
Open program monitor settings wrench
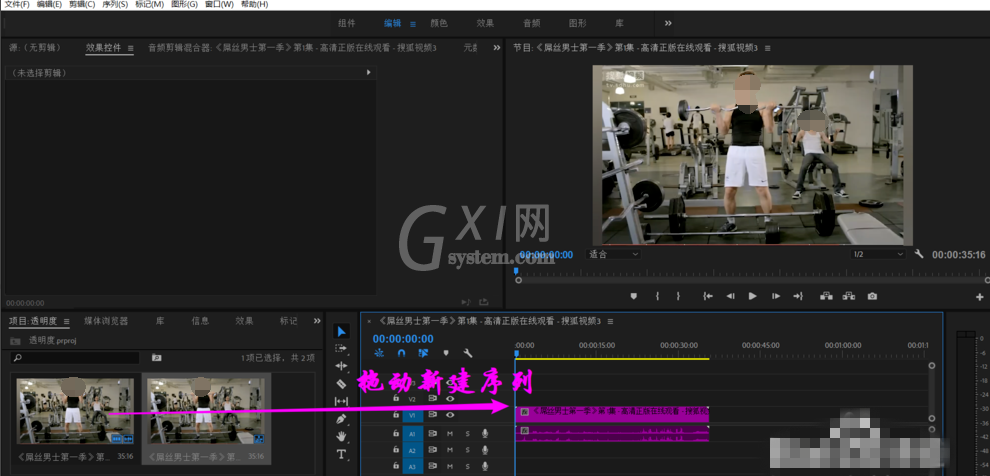tap(919, 254)
